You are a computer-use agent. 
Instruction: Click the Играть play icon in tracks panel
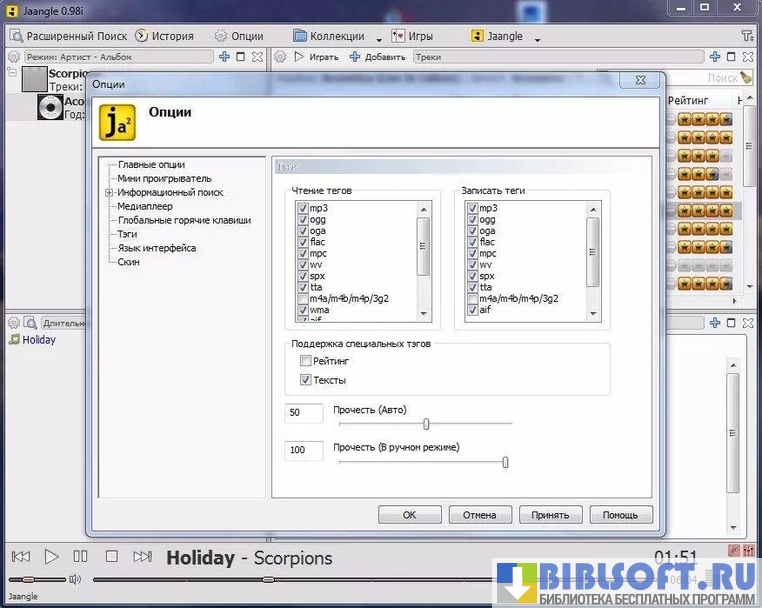click(x=299, y=57)
